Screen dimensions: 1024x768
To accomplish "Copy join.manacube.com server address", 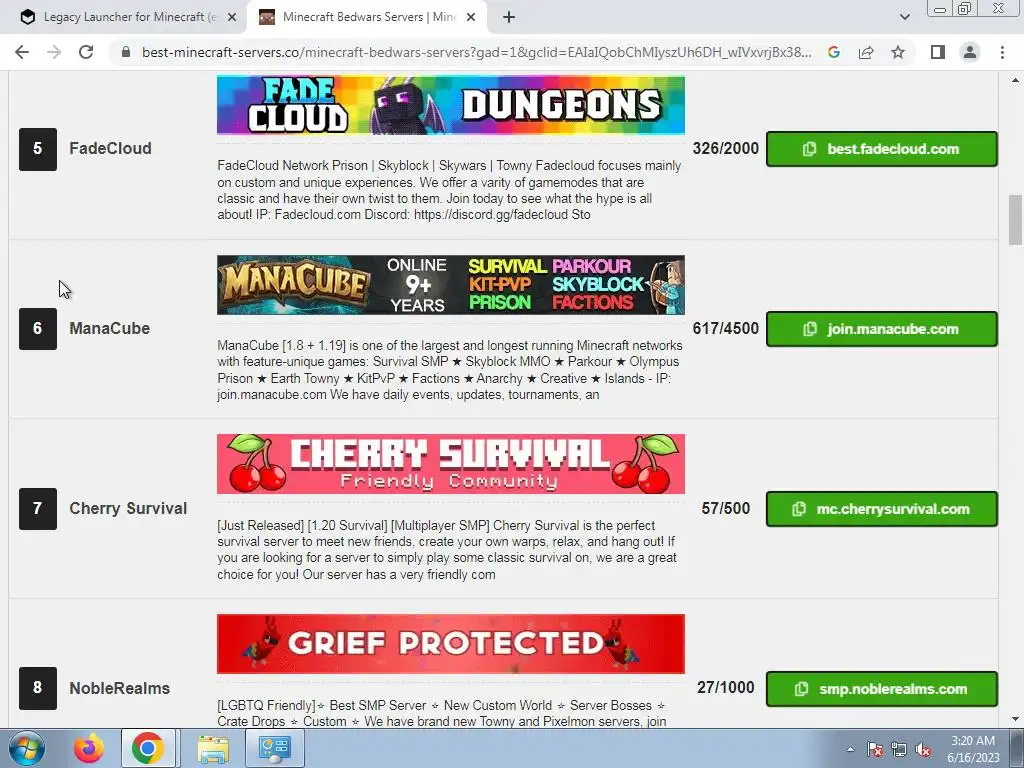I will point(882,329).
